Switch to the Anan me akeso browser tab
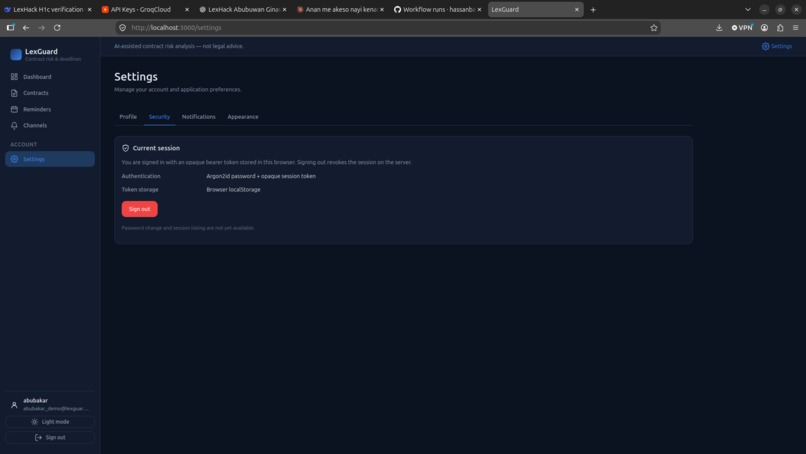Viewport: 806px width, 454px height. pos(340,9)
